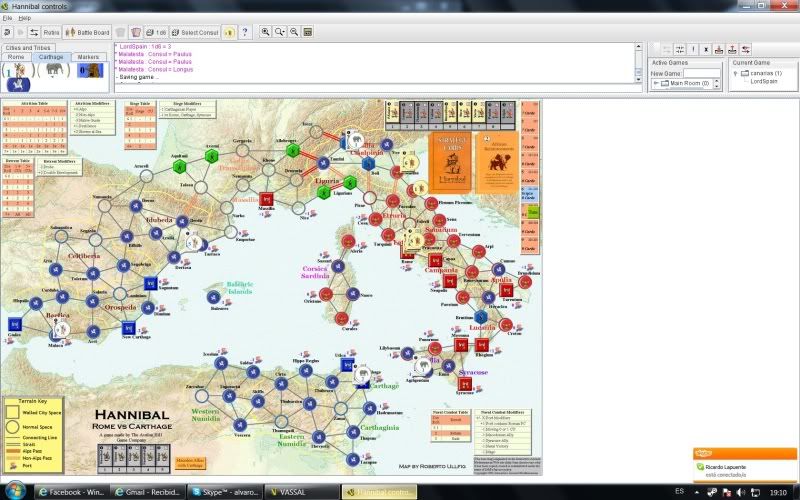Image resolution: width=800 pixels, height=500 pixels.
Task: Switch to the Markers tab
Action: (x=88, y=57)
